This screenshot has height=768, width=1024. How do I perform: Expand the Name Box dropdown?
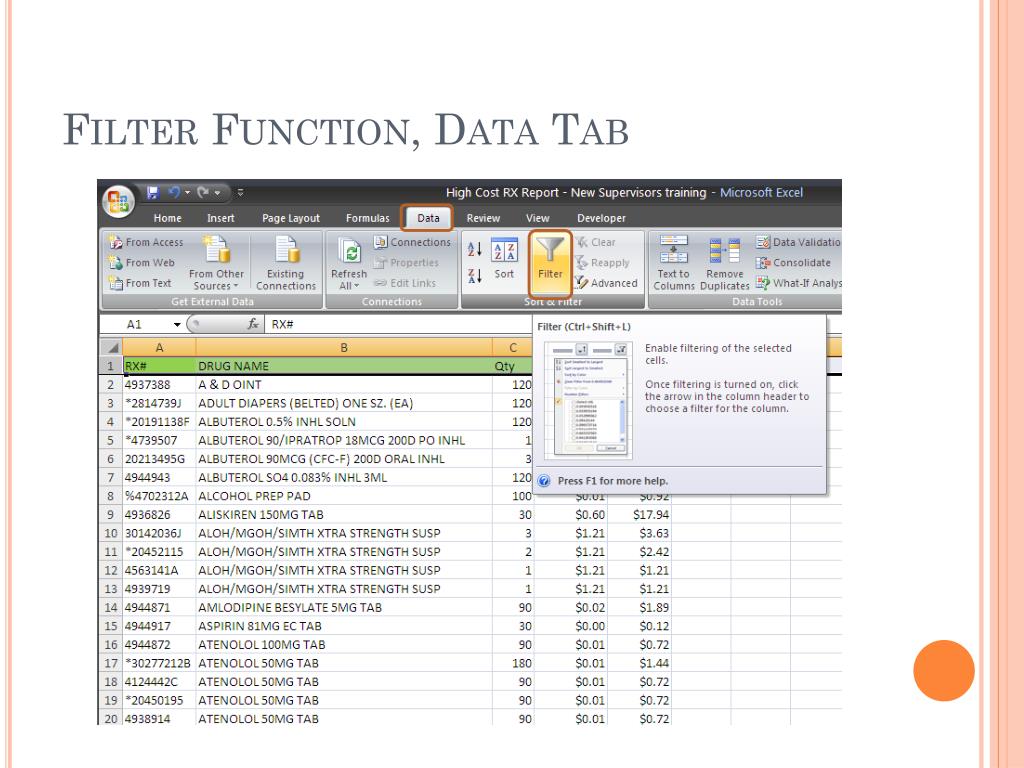pyautogui.click(x=176, y=325)
